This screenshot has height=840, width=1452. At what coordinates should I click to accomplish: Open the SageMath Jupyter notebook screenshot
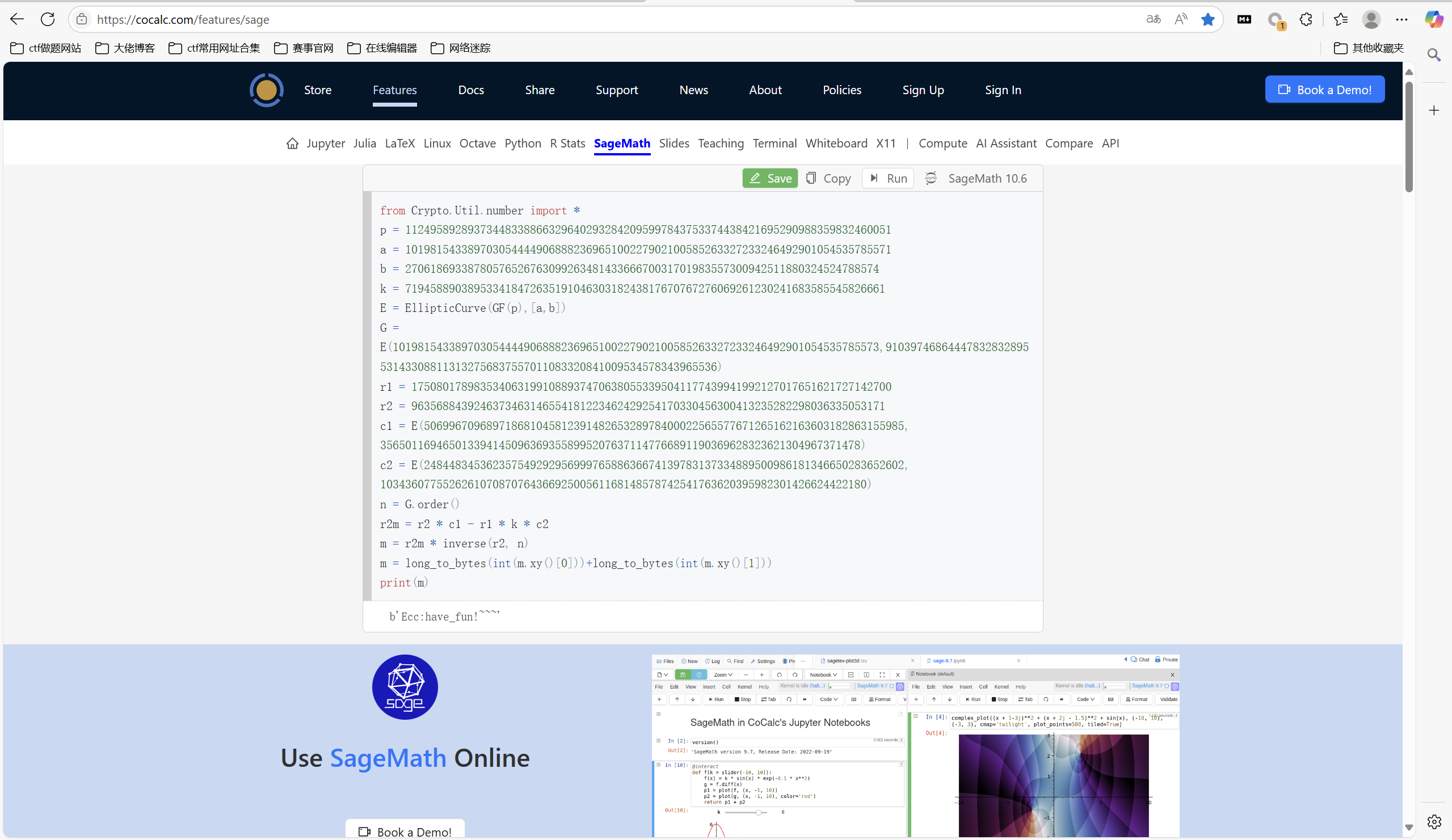point(916,745)
